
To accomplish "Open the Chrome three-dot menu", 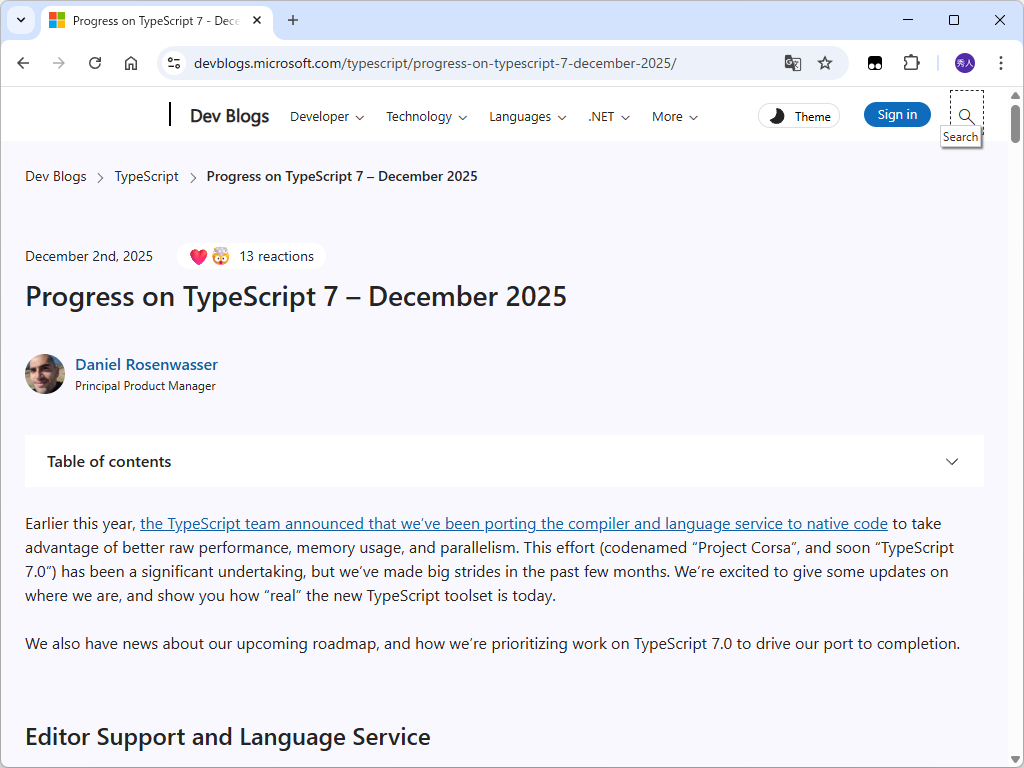I will point(1000,63).
